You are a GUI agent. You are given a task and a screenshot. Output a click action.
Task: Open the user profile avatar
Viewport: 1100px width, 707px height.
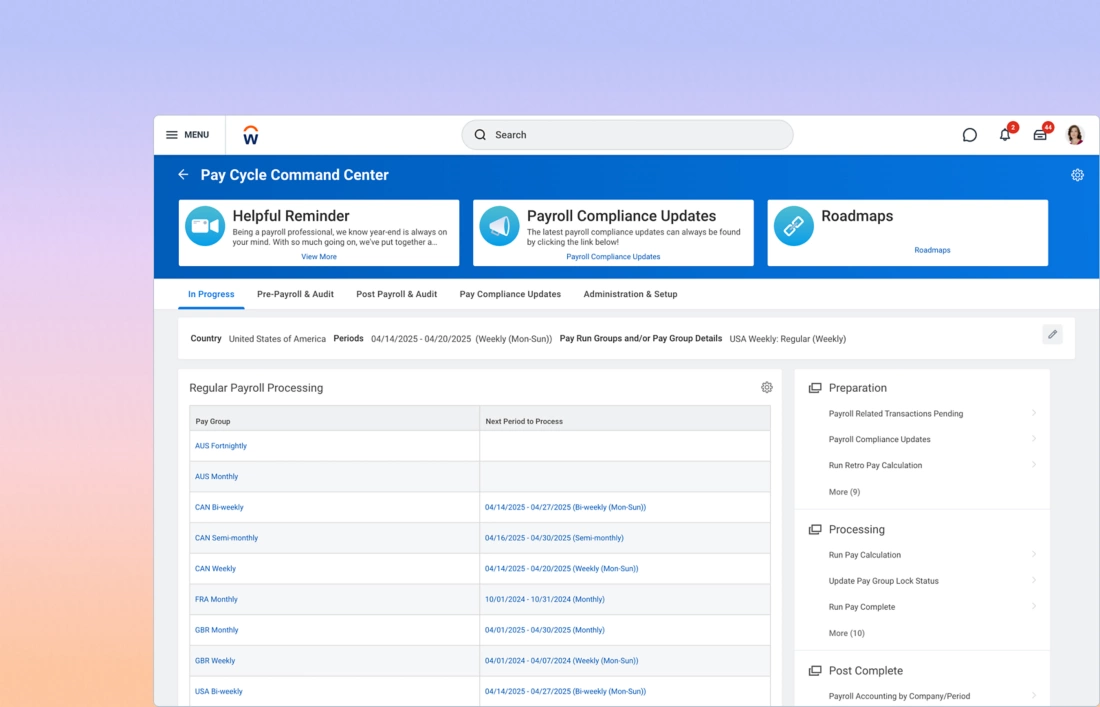tap(1075, 135)
